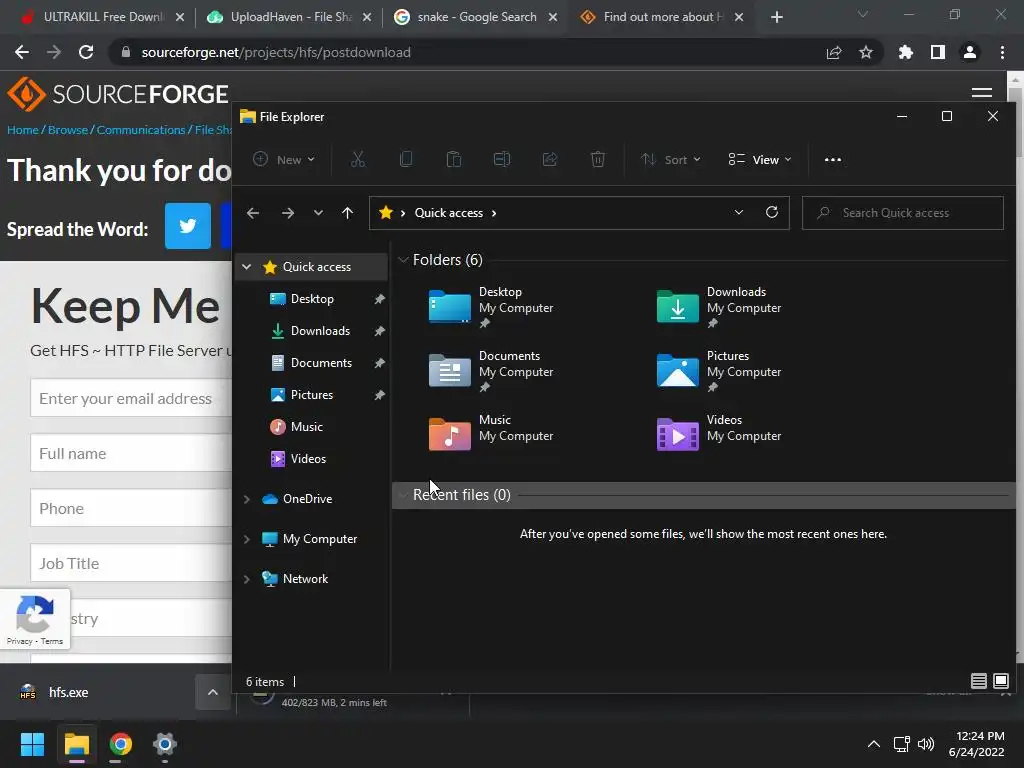This screenshot has height=768, width=1024.
Task: Open the Videos folder tile
Action: (x=721, y=434)
